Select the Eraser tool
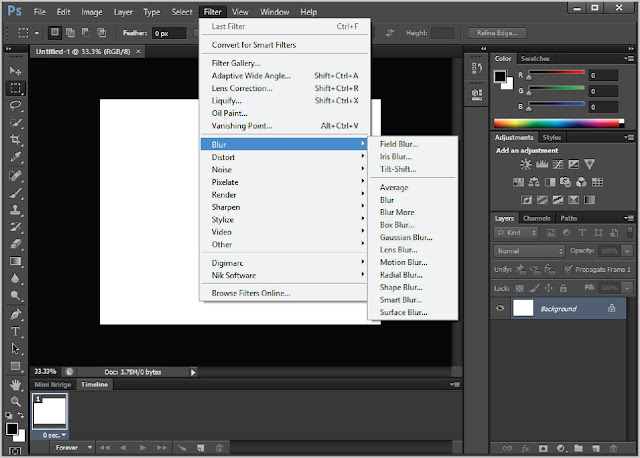Screen dimensions: 640x458 point(15,244)
